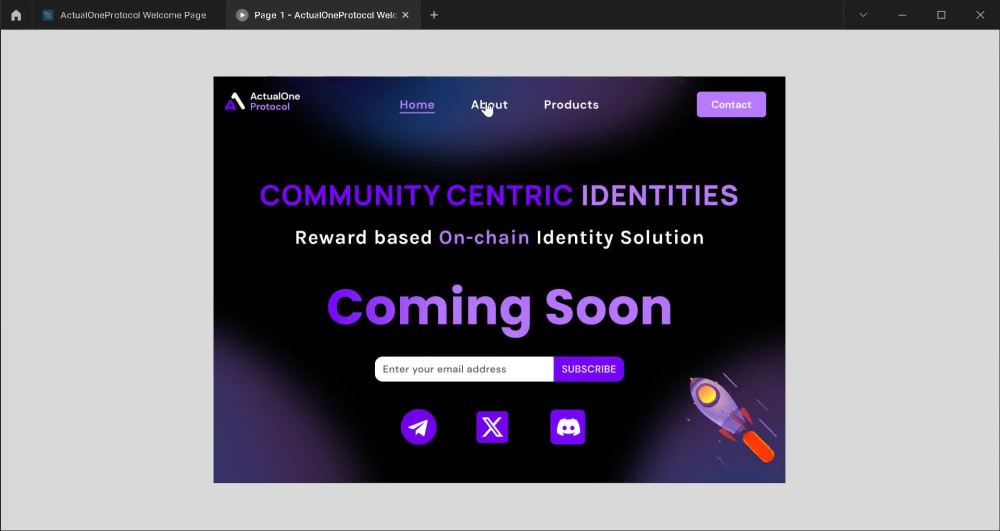Open the Products nav link
This screenshot has width=1000, height=531.
[x=571, y=105]
